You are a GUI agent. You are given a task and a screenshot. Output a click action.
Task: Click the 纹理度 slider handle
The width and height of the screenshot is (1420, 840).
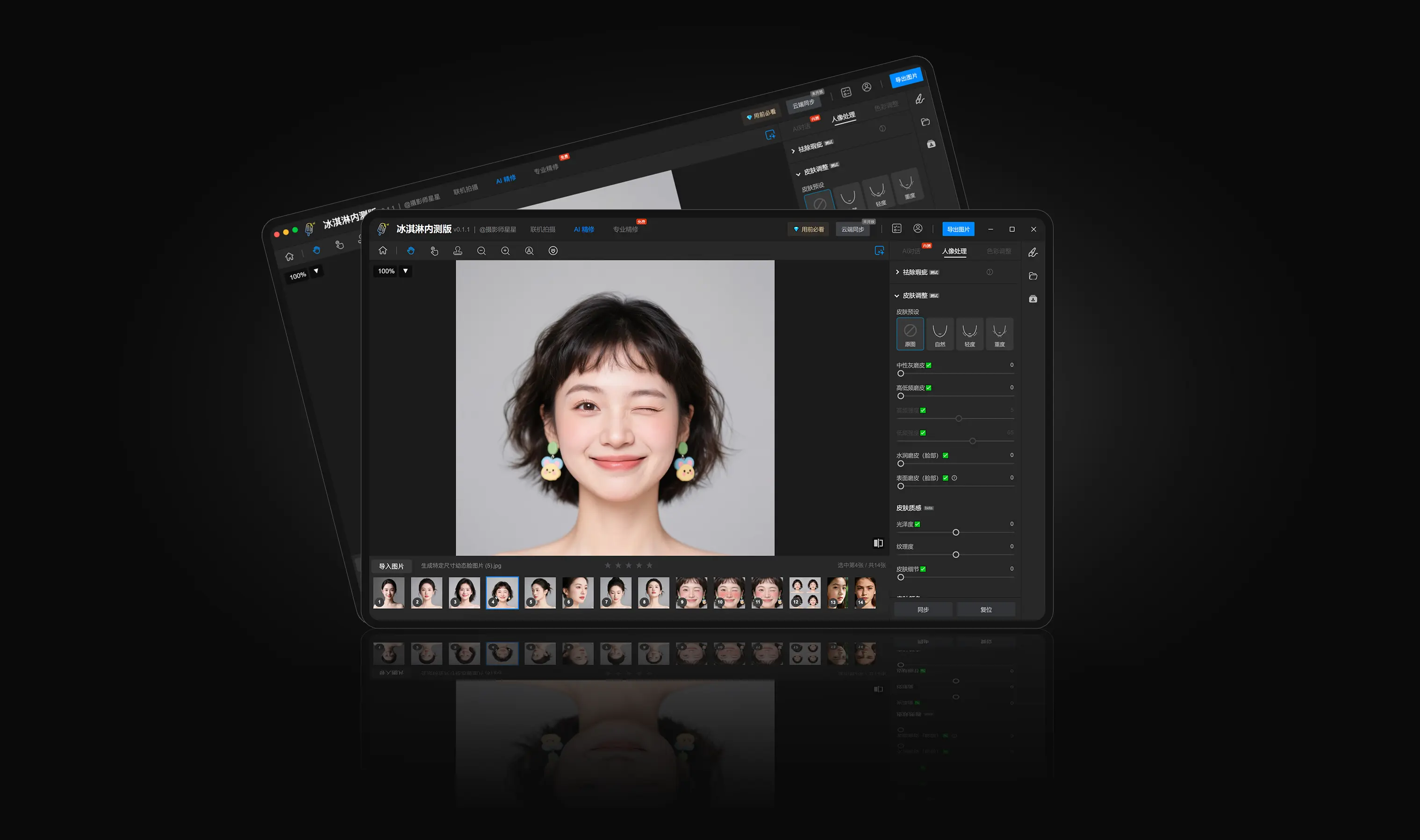point(956,555)
